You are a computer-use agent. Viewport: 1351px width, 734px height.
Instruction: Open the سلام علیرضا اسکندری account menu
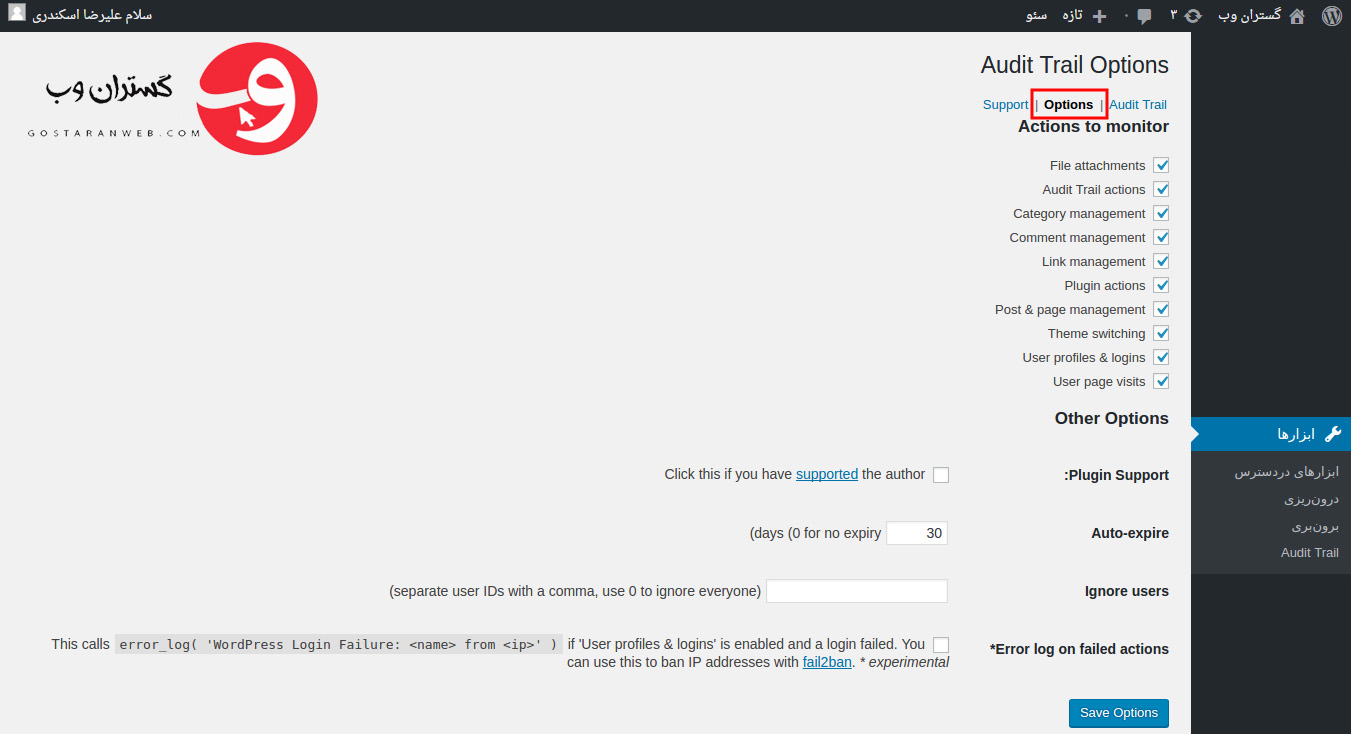point(93,16)
